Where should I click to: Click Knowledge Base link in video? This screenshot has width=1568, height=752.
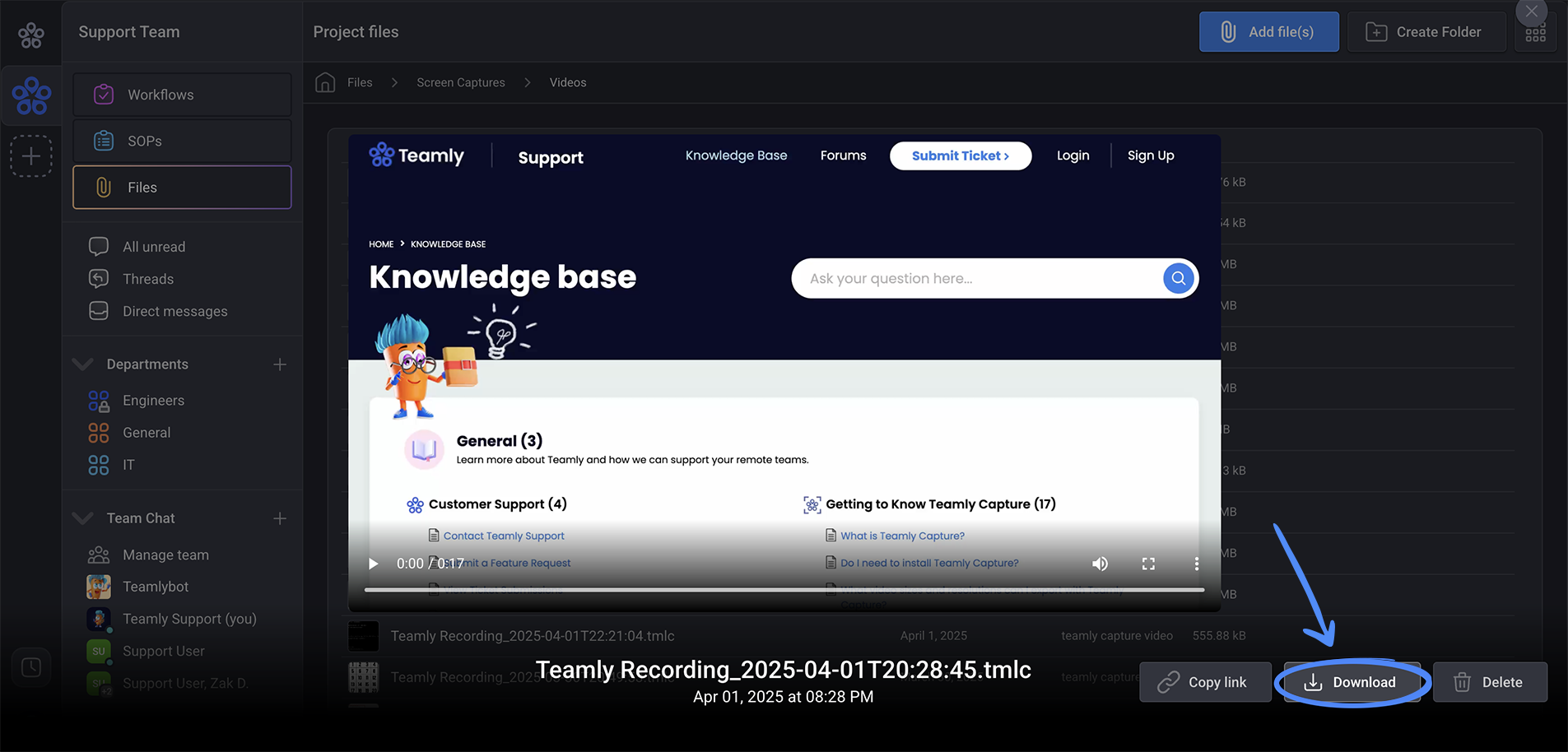[x=736, y=156]
